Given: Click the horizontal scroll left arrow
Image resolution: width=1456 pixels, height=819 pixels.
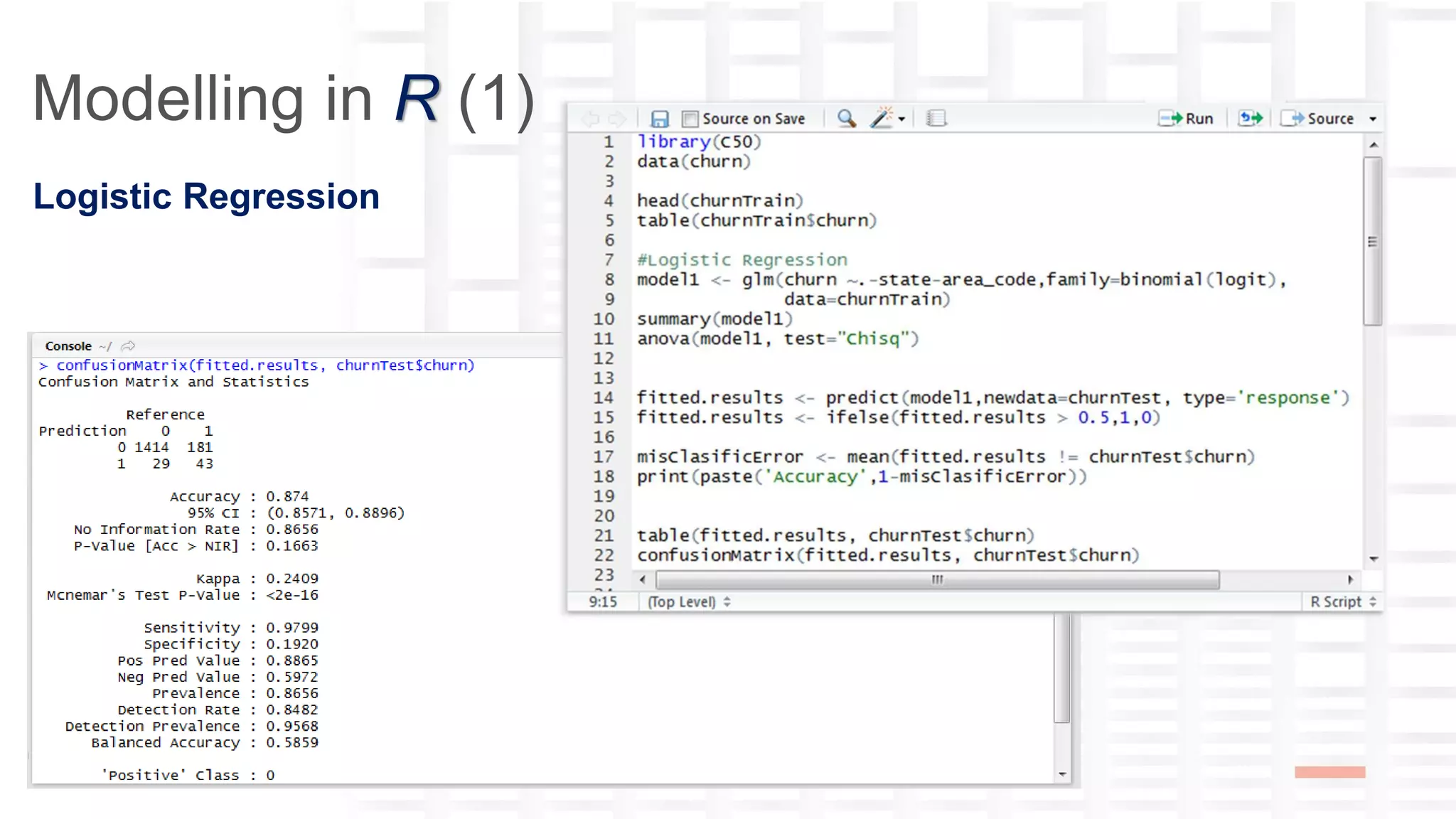Looking at the screenshot, I should [x=643, y=579].
